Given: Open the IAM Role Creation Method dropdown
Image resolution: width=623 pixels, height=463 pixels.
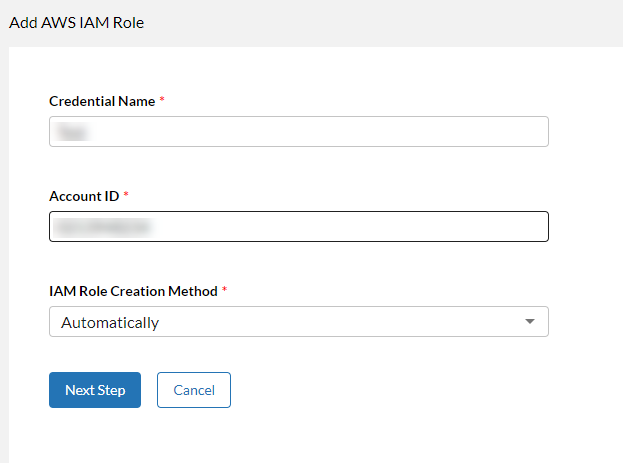Looking at the screenshot, I should (x=298, y=322).
